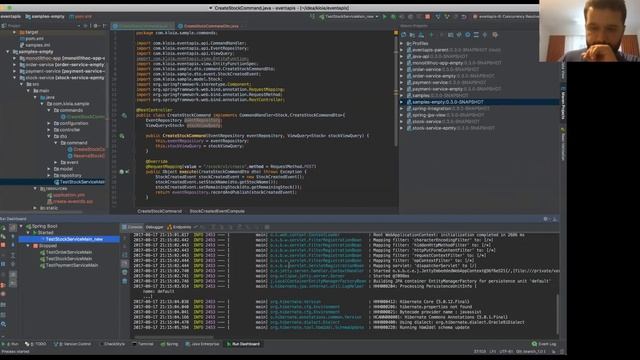Click Download sources icon in Maven toolbar

(421, 35)
